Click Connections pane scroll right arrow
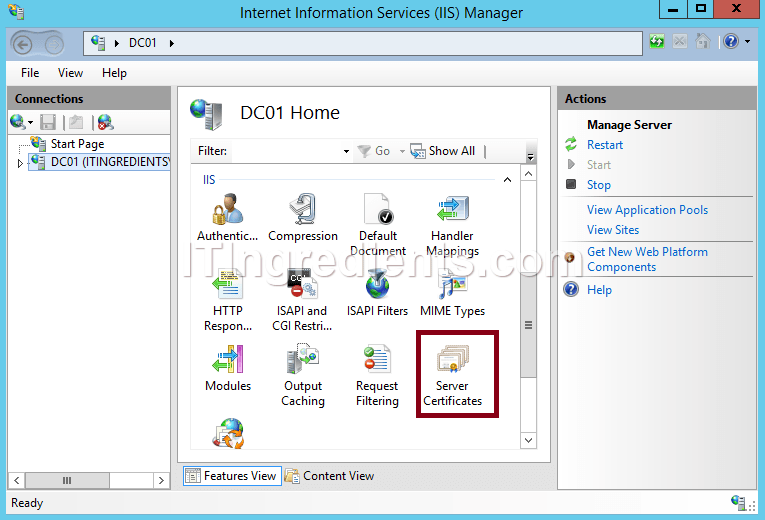This screenshot has height=520, width=765. (161, 480)
